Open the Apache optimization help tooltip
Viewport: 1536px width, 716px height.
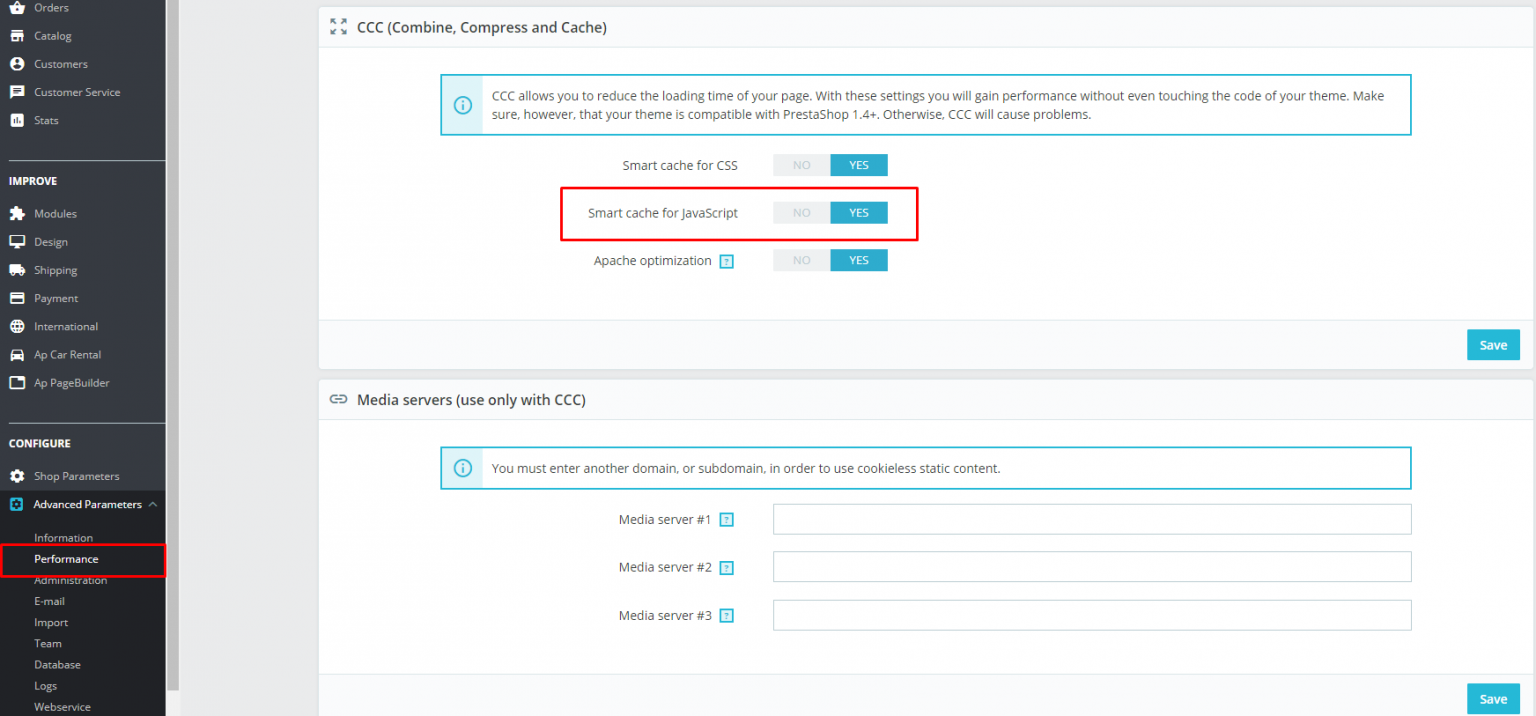pos(727,260)
